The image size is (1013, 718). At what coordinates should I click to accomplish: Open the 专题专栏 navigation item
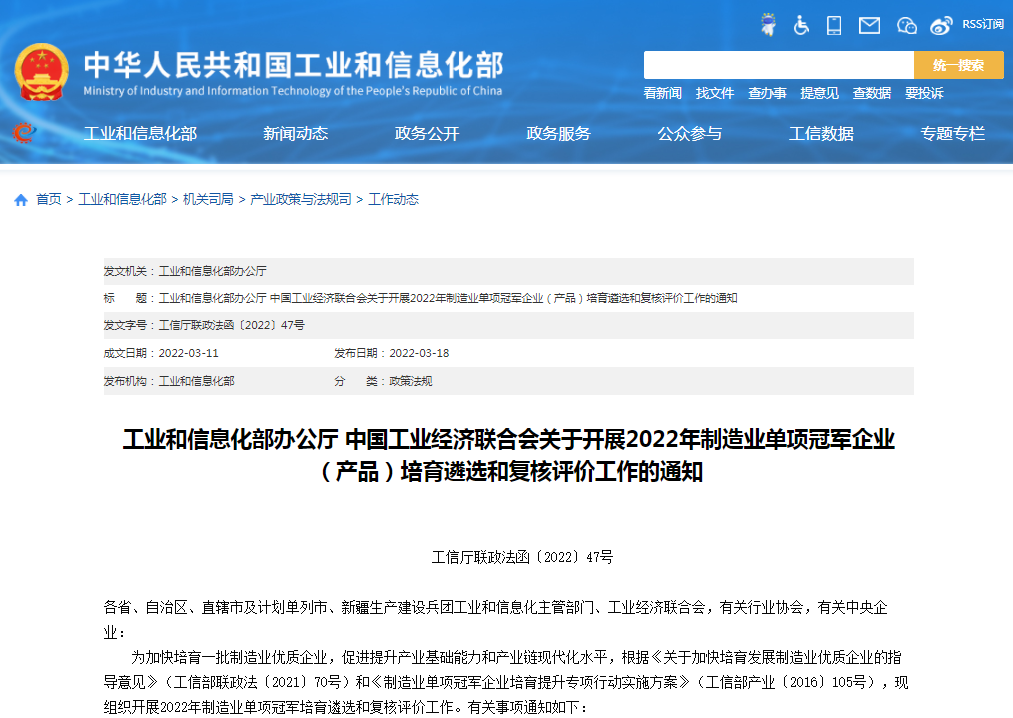952,133
